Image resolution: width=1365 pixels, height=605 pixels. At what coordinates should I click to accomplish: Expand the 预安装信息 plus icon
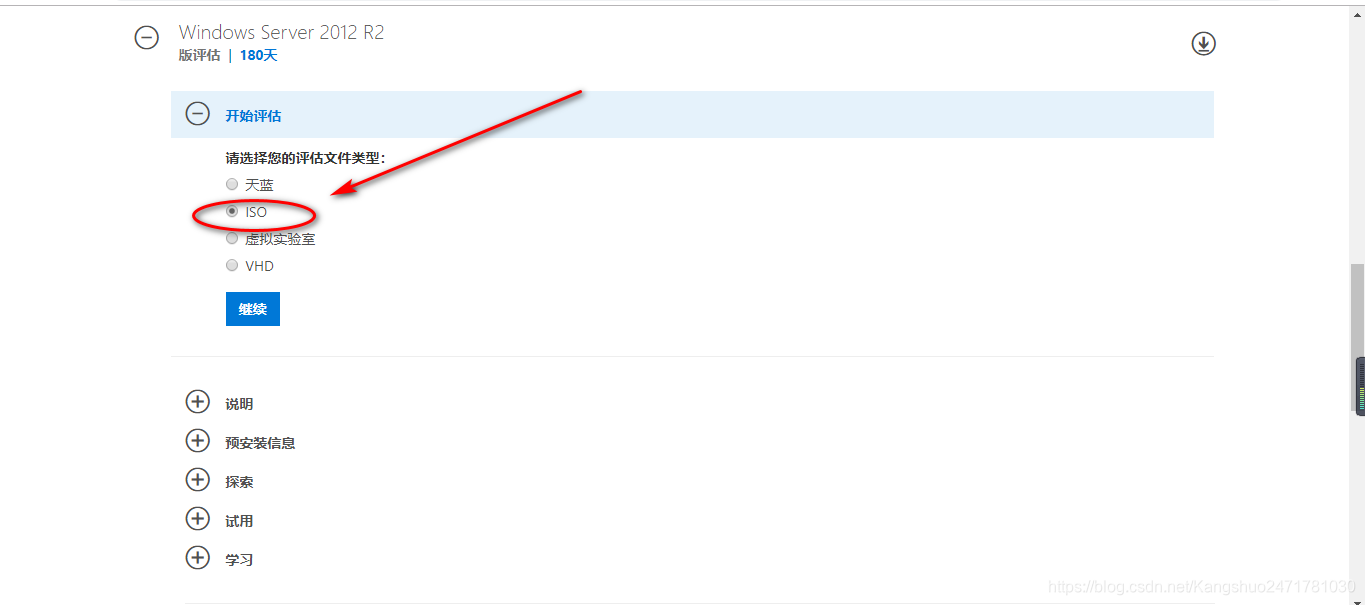[198, 441]
